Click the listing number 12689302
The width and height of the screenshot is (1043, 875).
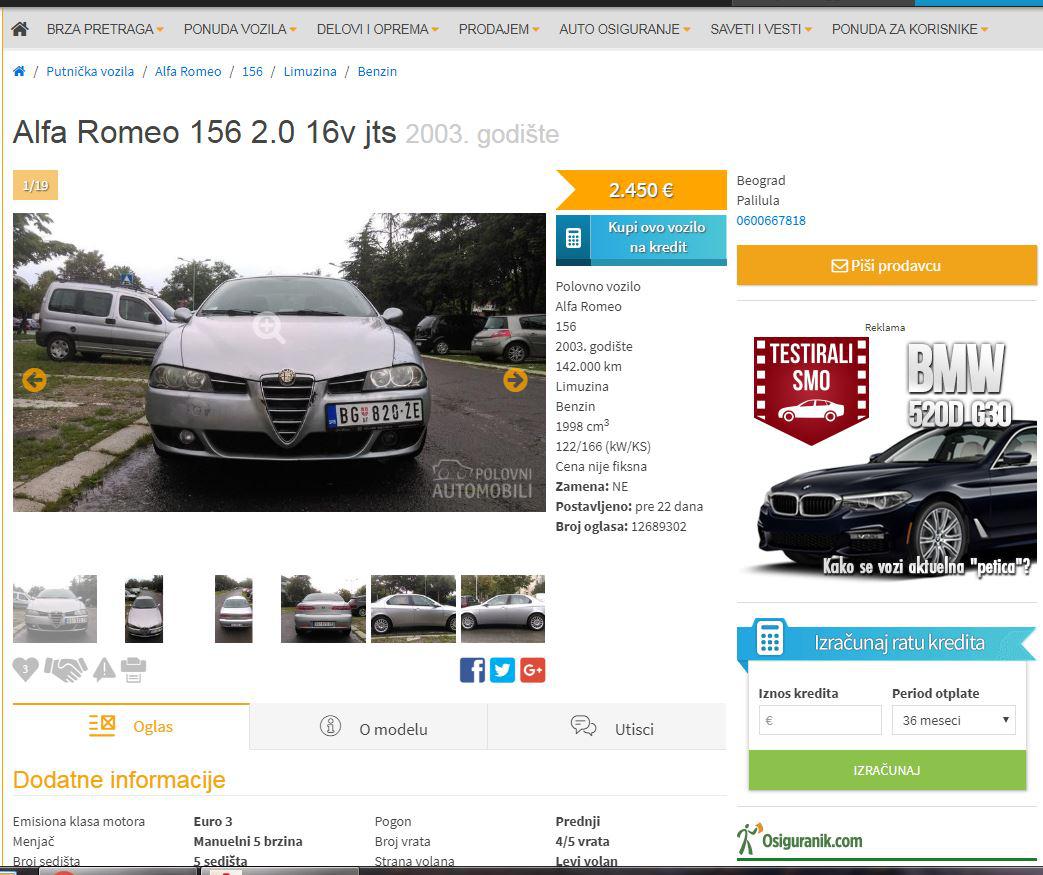(659, 526)
